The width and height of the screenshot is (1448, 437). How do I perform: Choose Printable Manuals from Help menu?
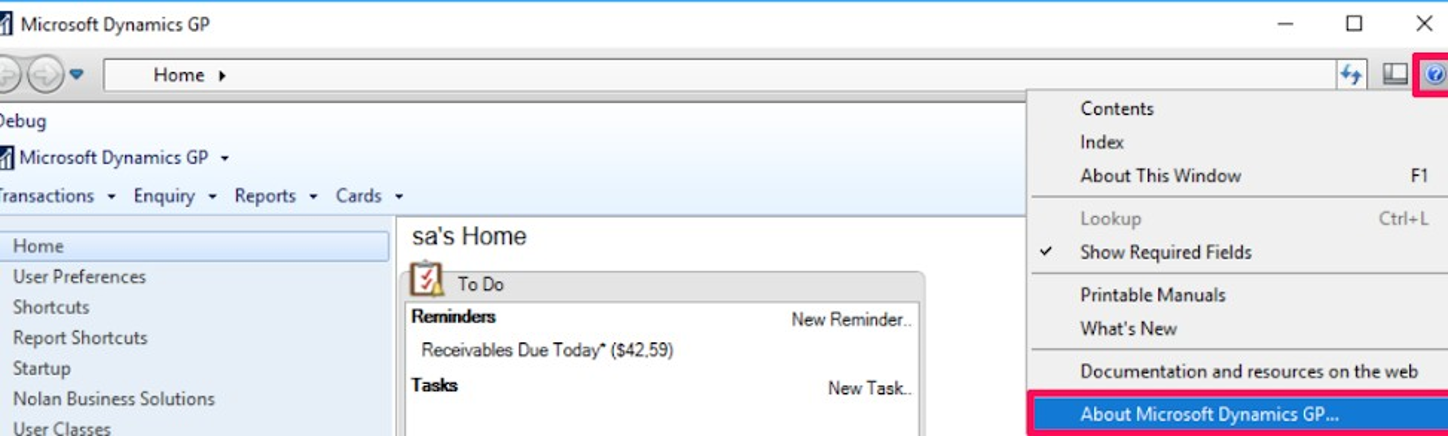point(1152,295)
